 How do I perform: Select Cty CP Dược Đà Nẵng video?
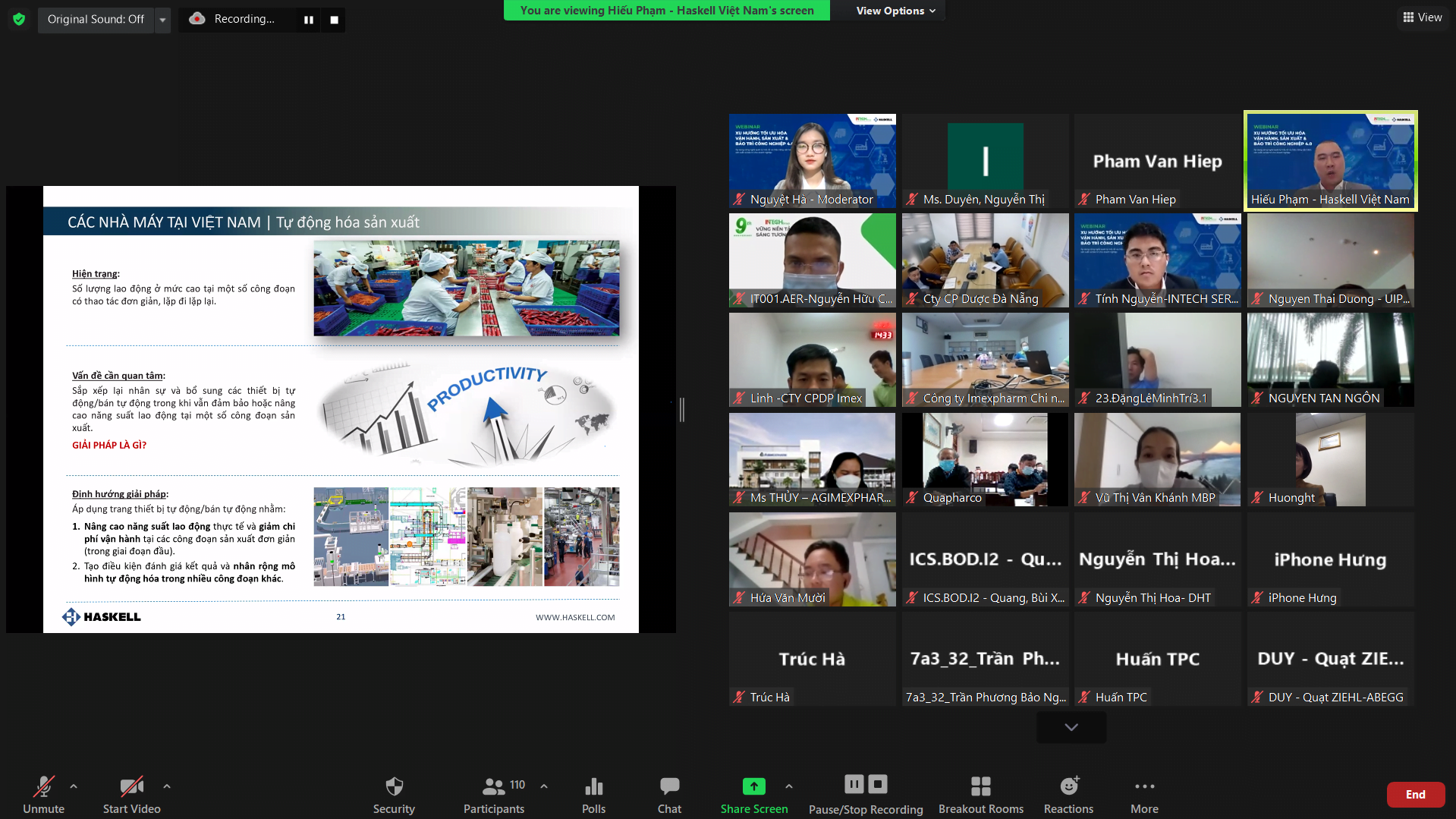point(986,260)
